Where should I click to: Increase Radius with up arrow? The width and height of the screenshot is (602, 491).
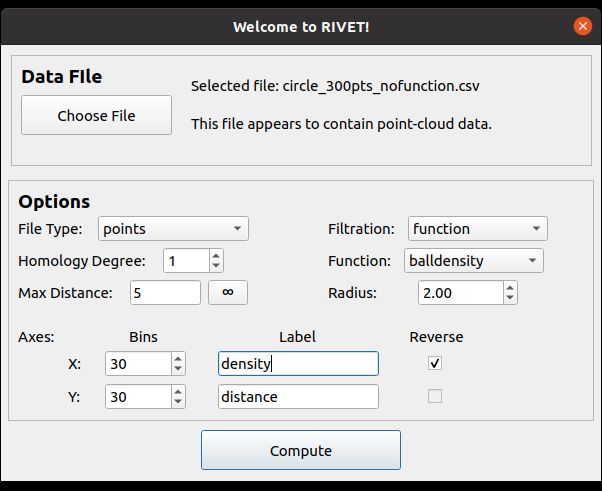[510, 288]
